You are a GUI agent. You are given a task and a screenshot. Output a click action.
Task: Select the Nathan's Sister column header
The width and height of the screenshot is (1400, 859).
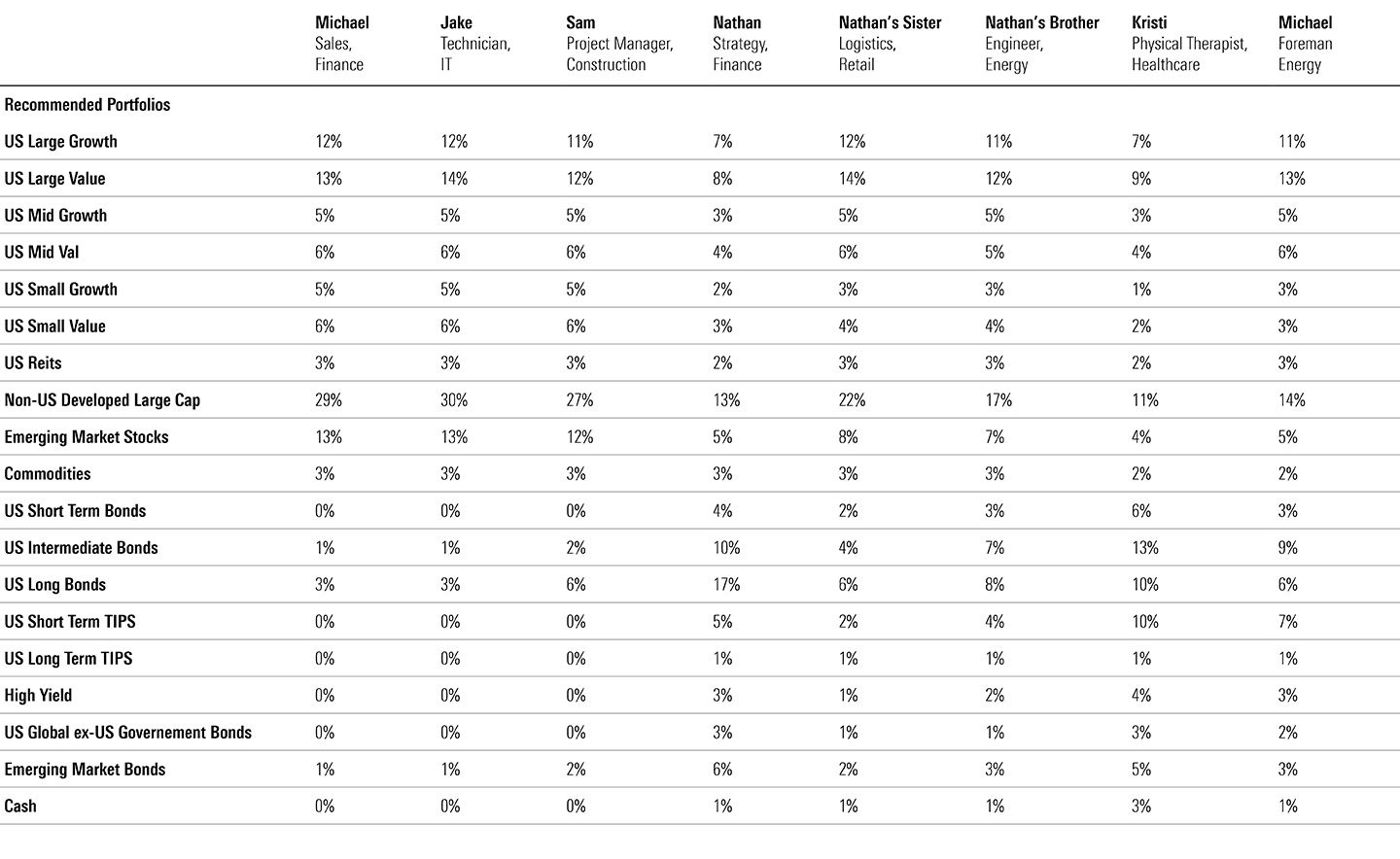click(x=890, y=44)
